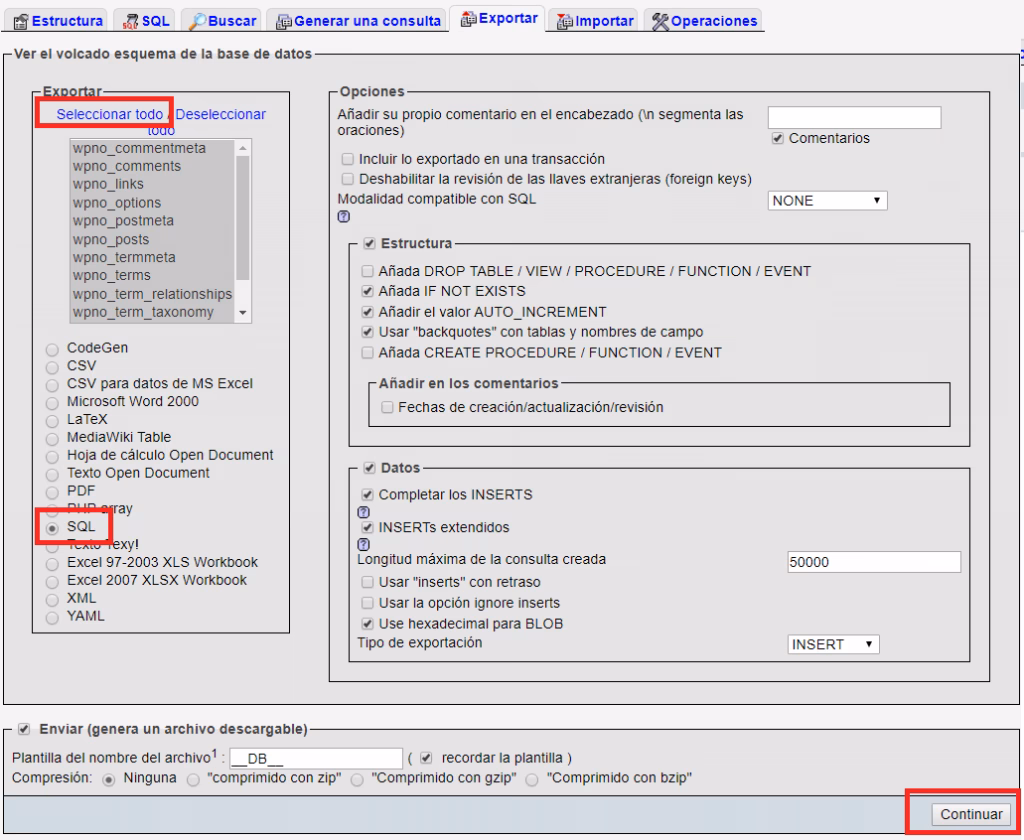Open help icon below Completar los INSERTS
The image size is (1024, 840).
pos(364,512)
